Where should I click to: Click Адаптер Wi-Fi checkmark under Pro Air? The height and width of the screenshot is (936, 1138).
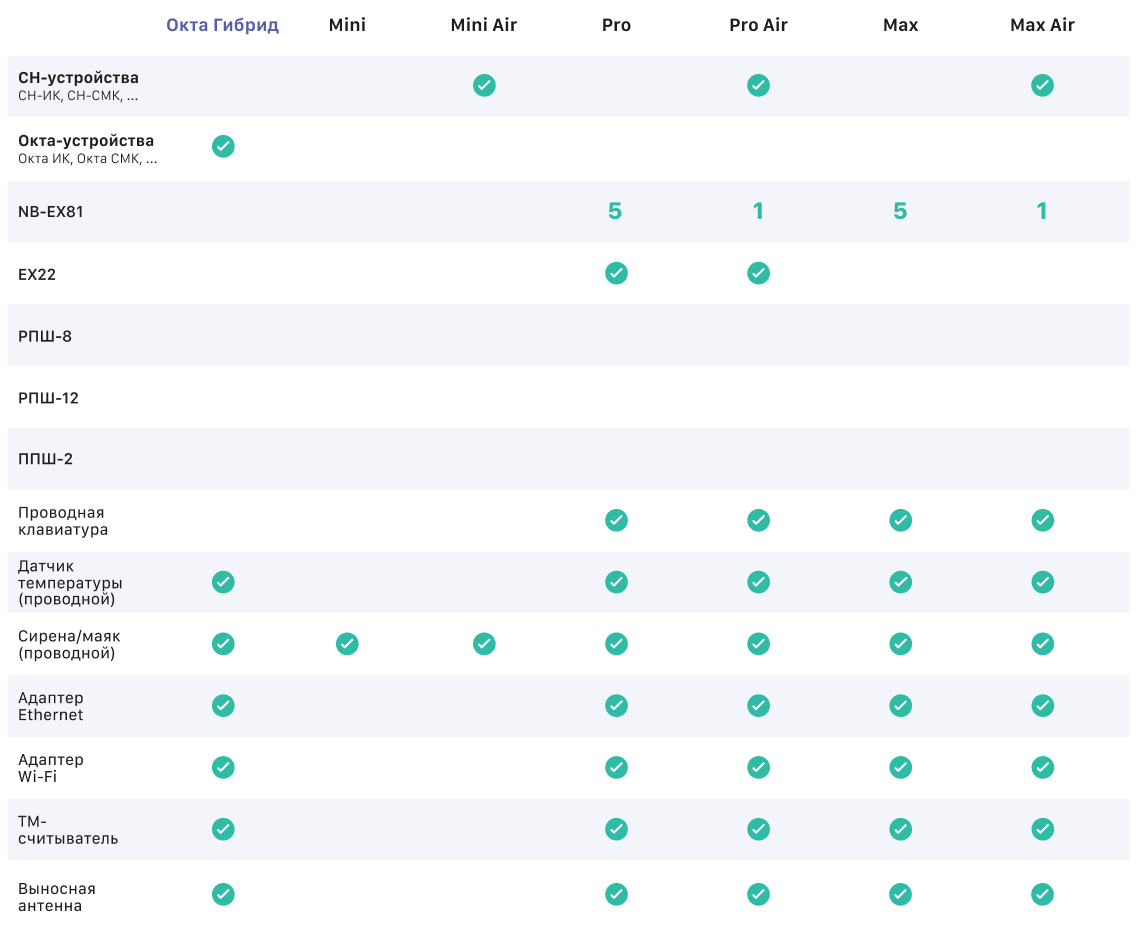click(x=758, y=768)
